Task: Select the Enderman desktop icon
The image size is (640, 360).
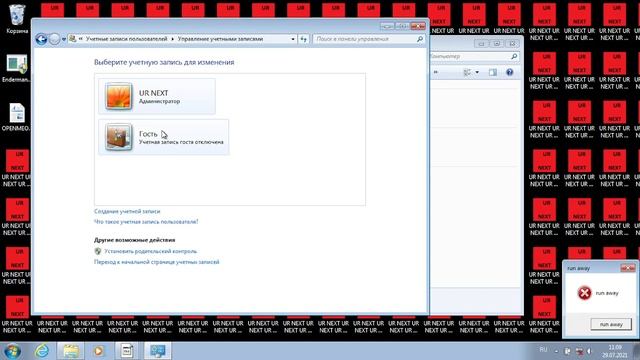Action: 16,69
